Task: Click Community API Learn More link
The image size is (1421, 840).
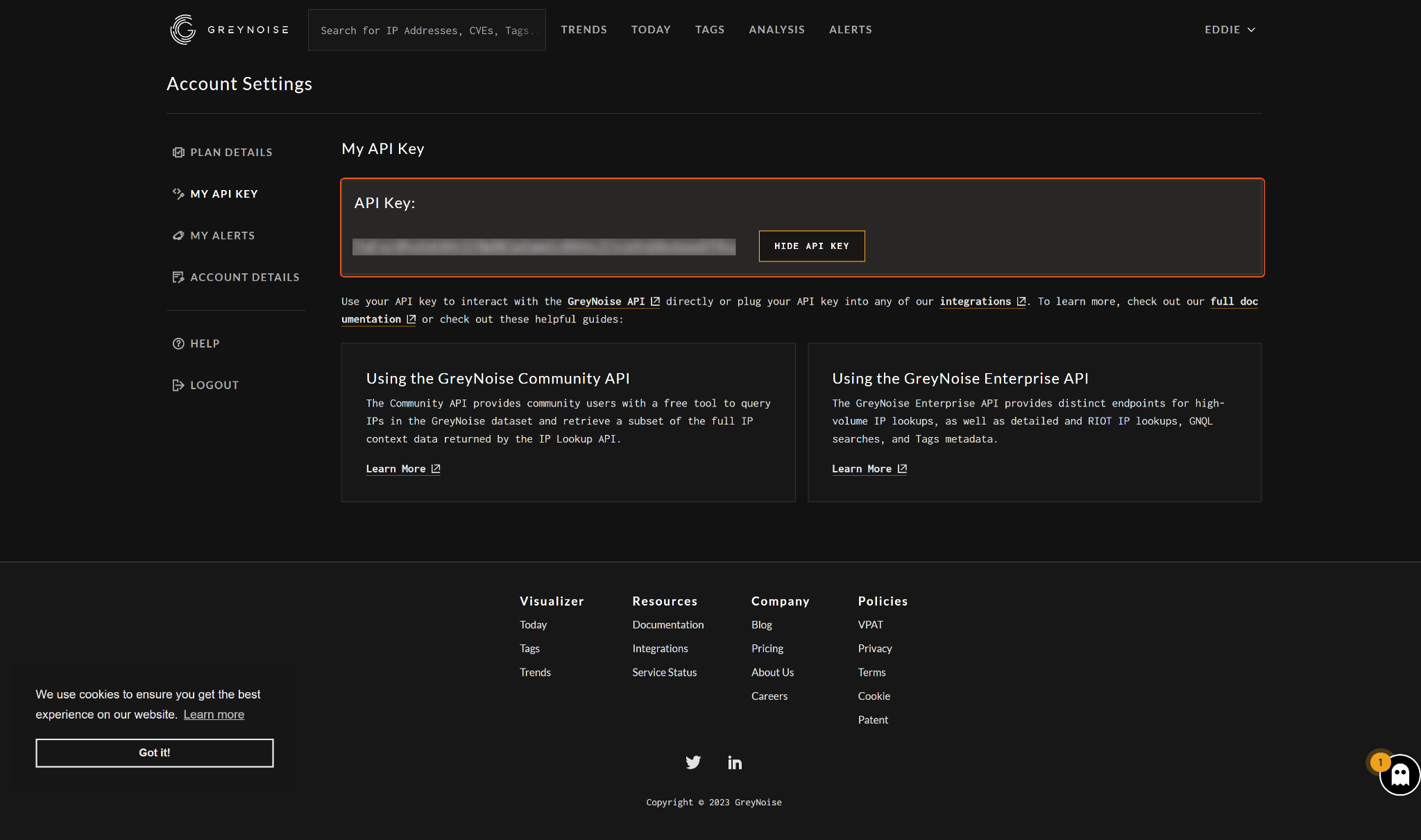Action: point(402,470)
